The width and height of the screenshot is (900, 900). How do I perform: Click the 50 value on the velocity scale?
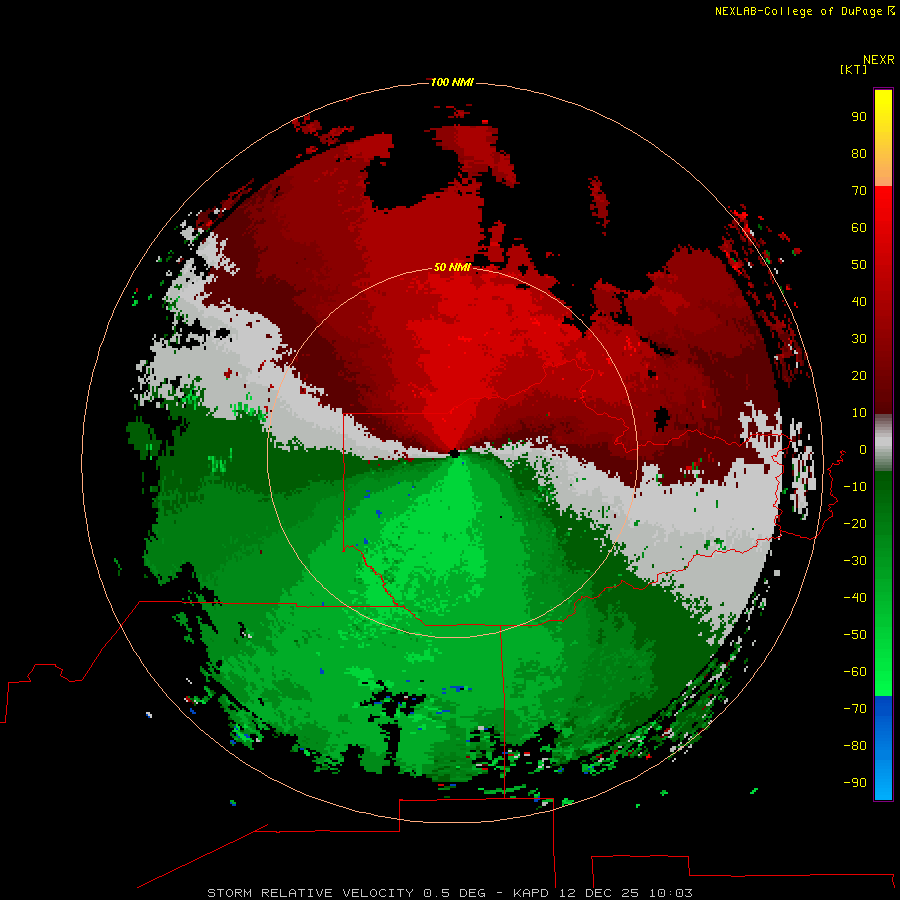(x=859, y=265)
